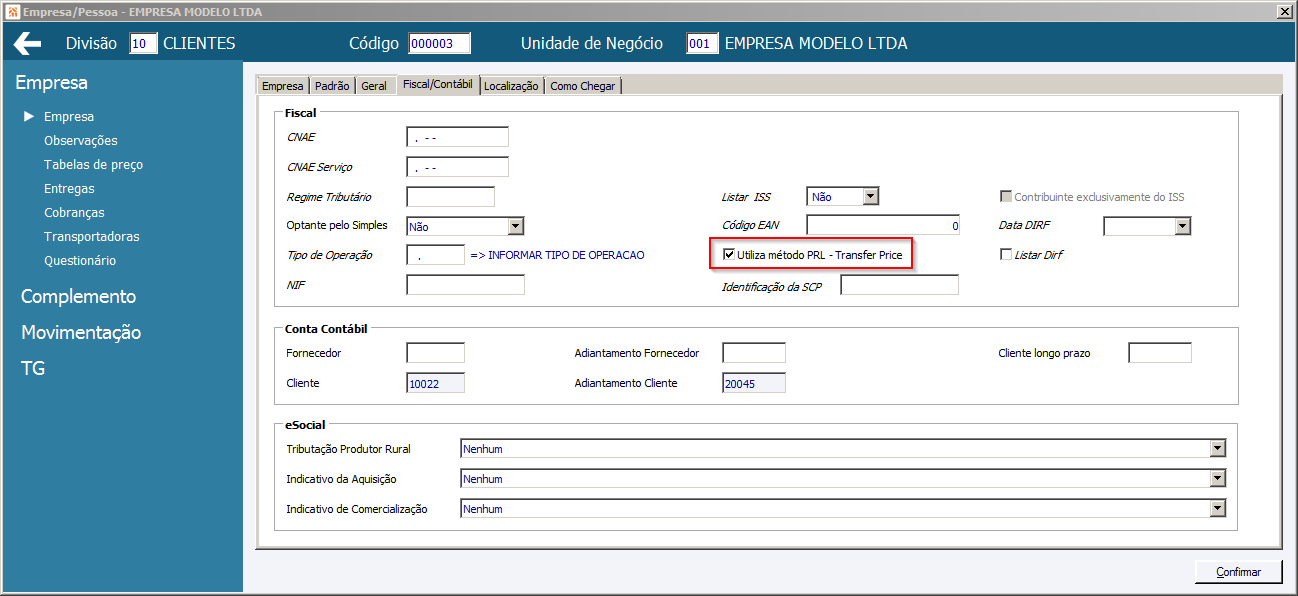1298x596 pixels.
Task: Open the Optante pelo Simples dropdown
Action: pyautogui.click(x=515, y=226)
